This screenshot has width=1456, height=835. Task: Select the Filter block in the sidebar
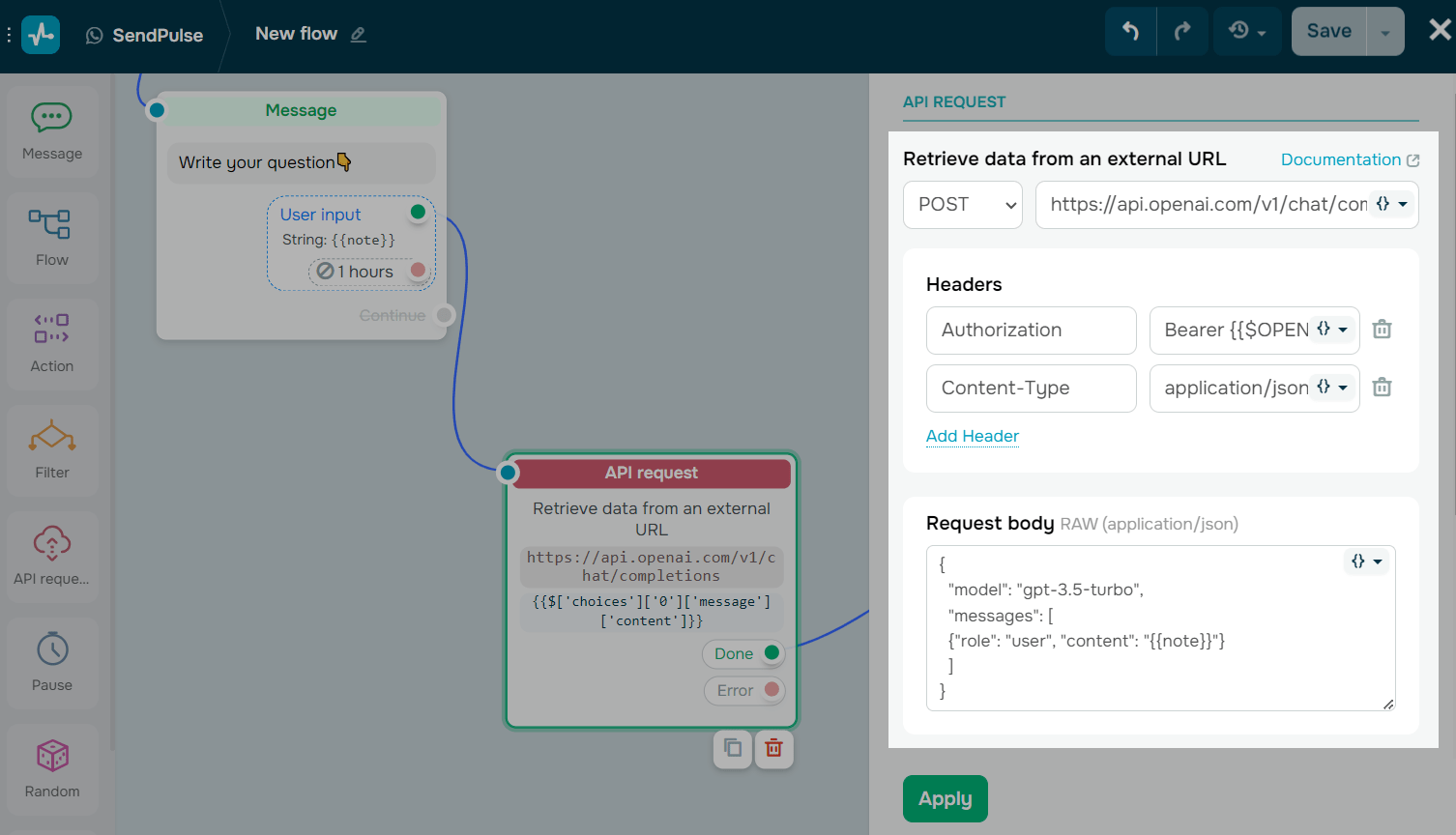point(51,449)
